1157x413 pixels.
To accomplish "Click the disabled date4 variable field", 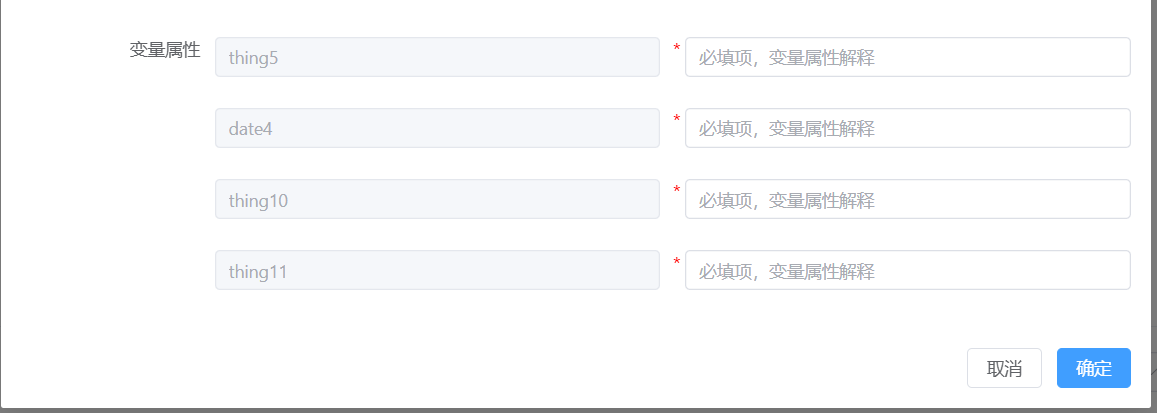I will click(438, 128).
